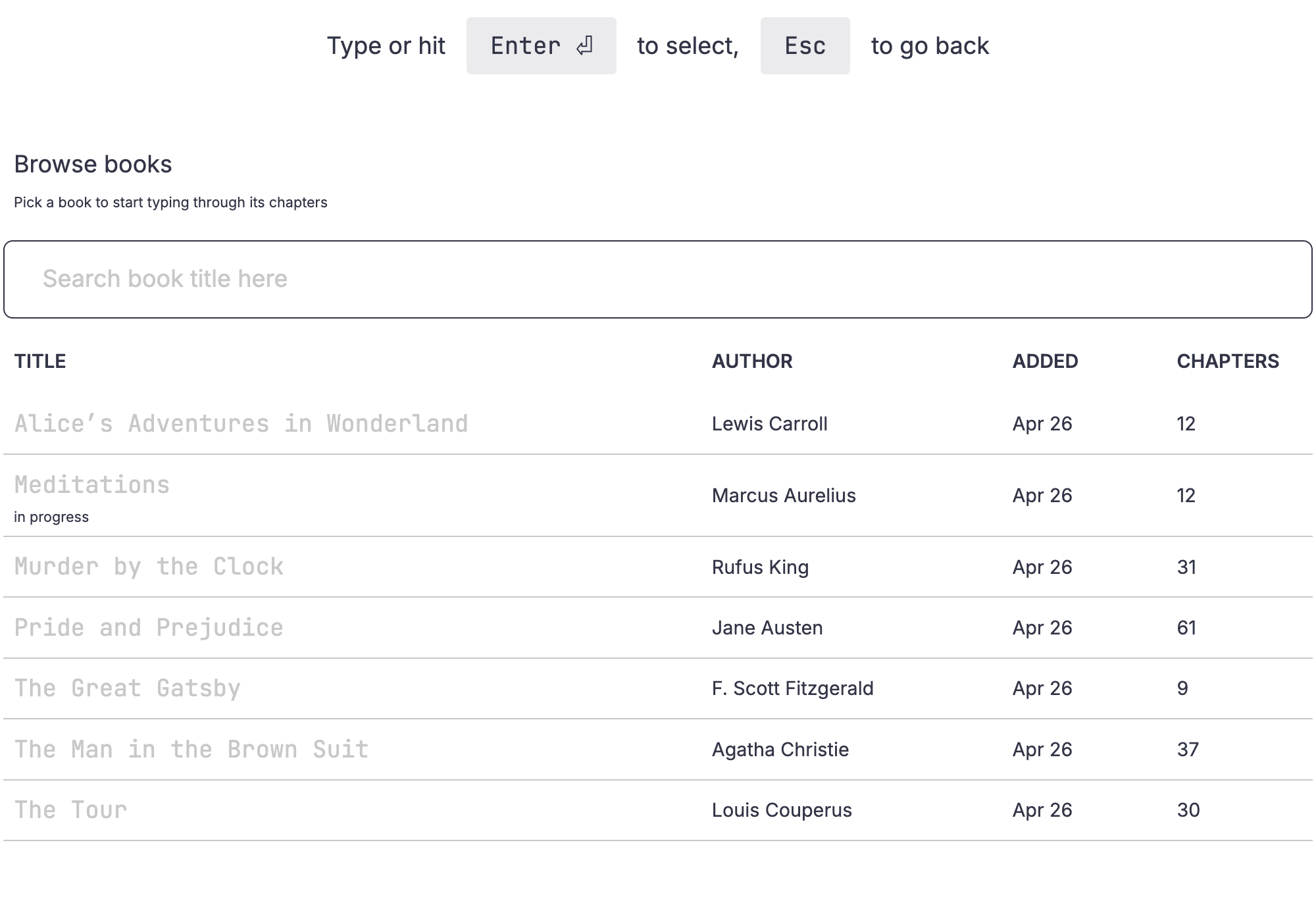Image resolution: width=1316 pixels, height=901 pixels.
Task: Click the CHAPTERS column header
Action: (1228, 361)
